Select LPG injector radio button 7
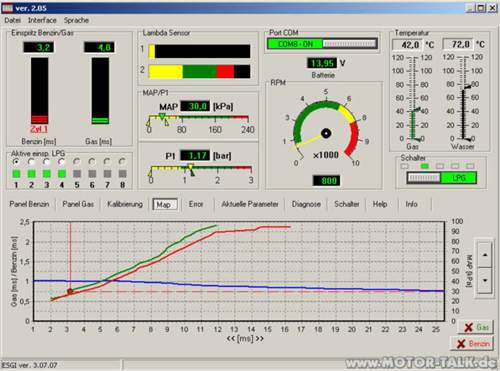 point(107,162)
